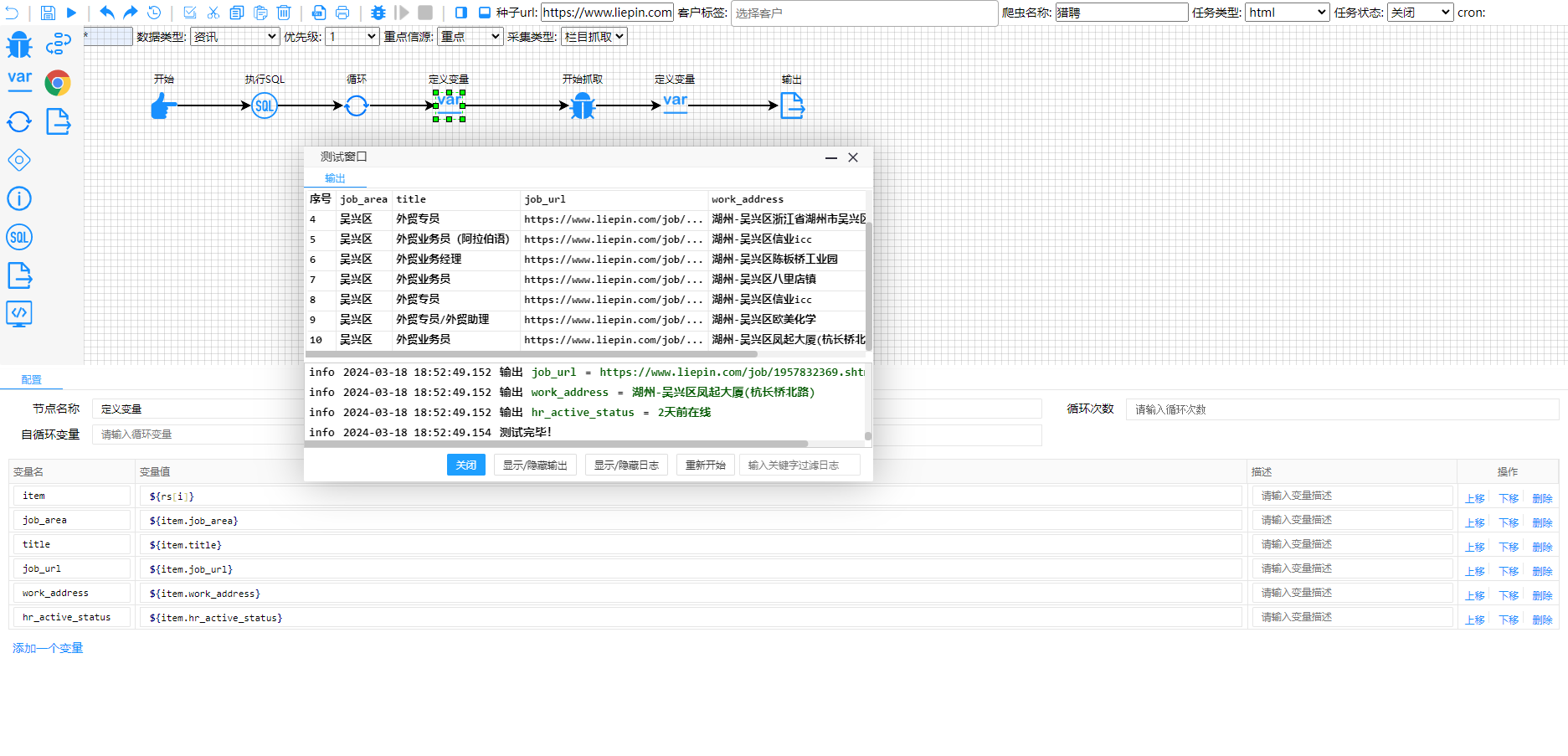Pick the flow connector node in palette
The height and width of the screenshot is (756, 1568).
pos(58,44)
